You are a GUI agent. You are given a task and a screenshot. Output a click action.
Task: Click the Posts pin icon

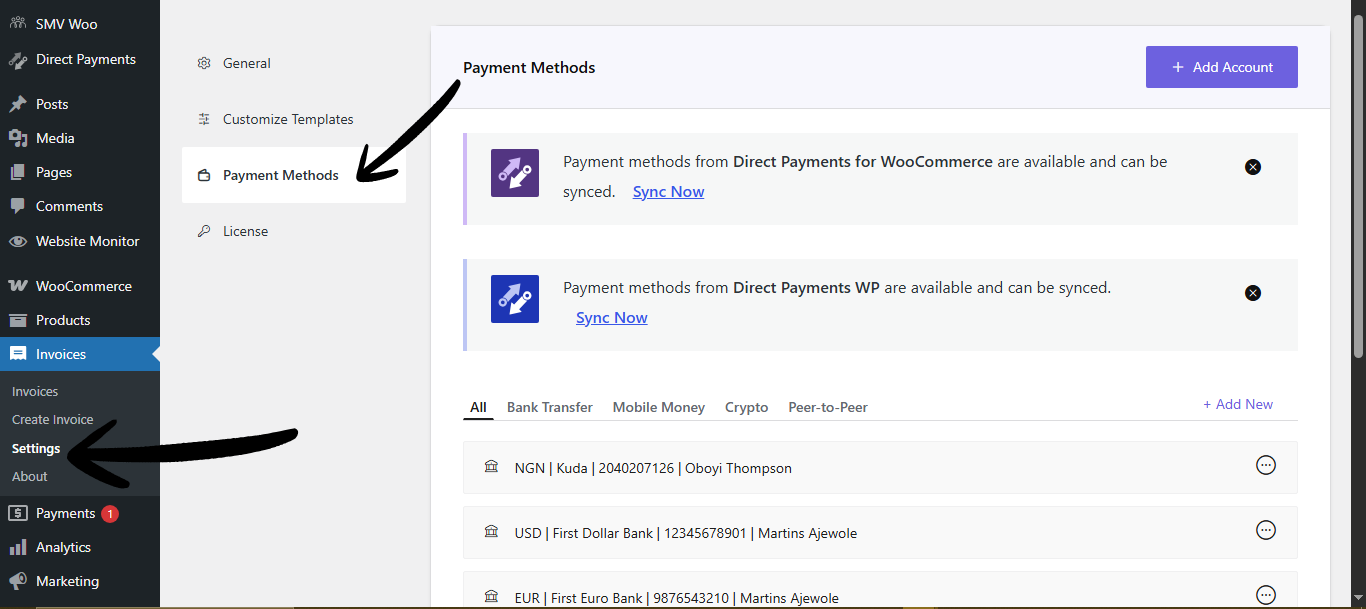click(x=17, y=103)
